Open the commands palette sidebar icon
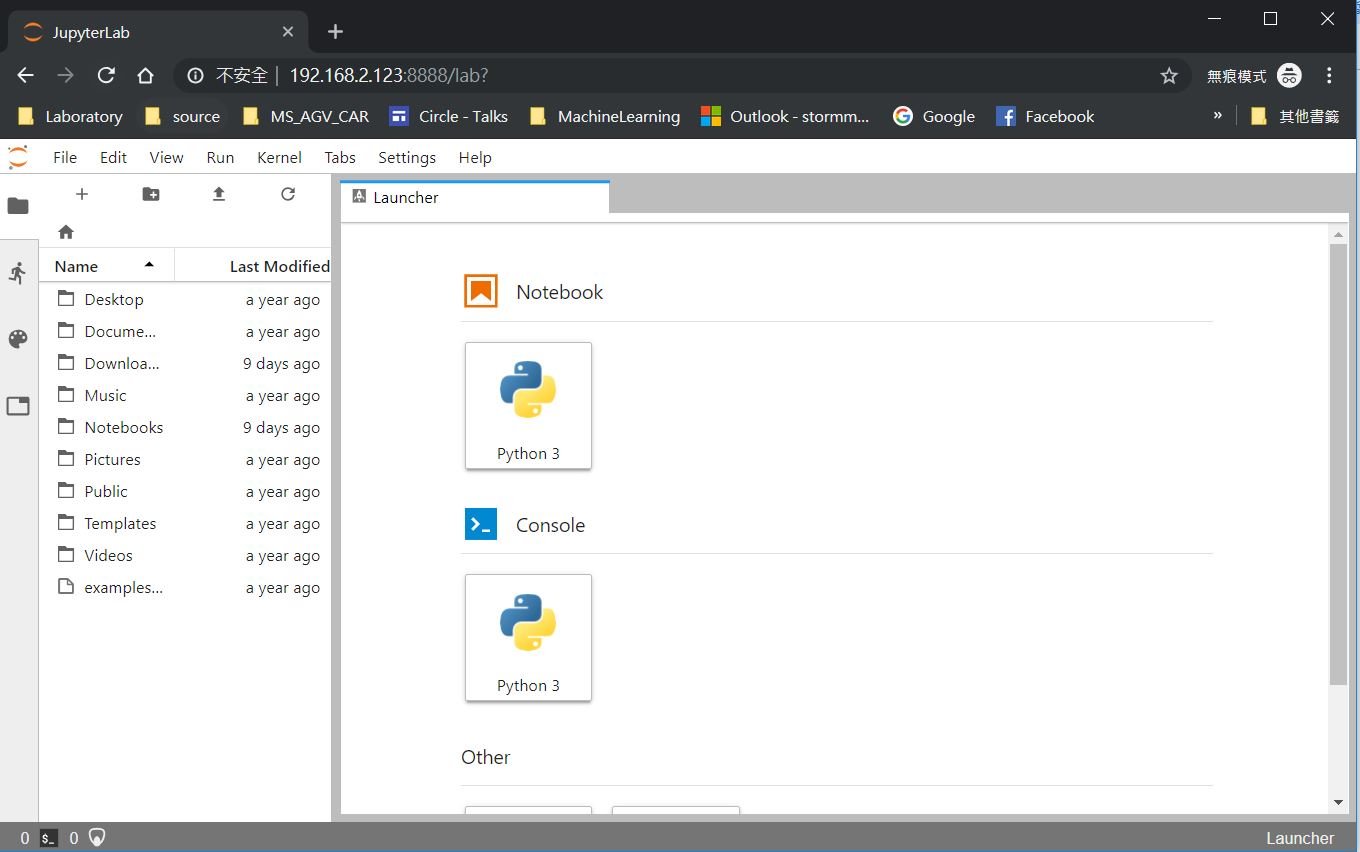This screenshot has width=1360, height=852. (x=18, y=339)
